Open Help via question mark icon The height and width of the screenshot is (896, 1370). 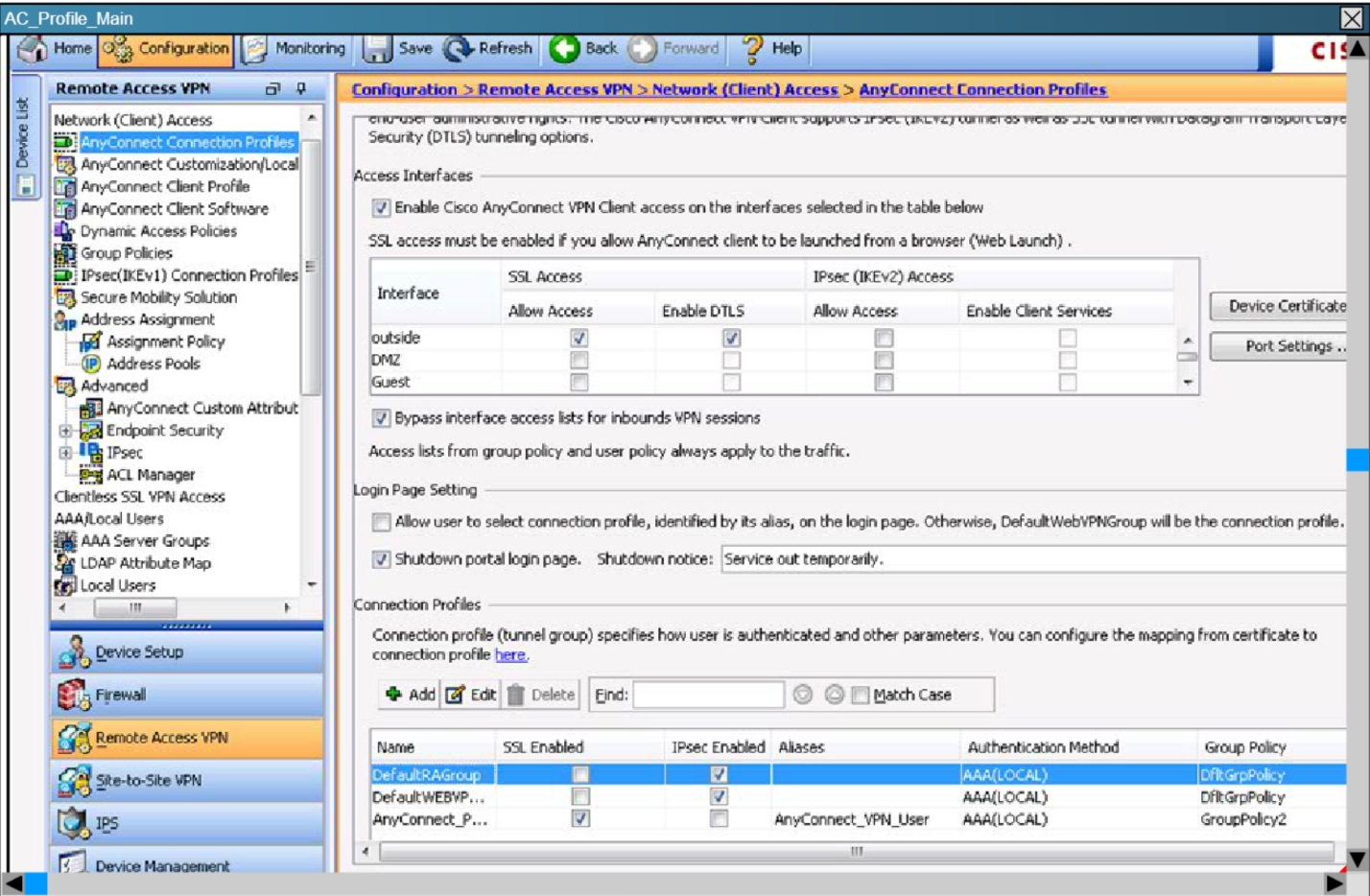[x=752, y=49]
